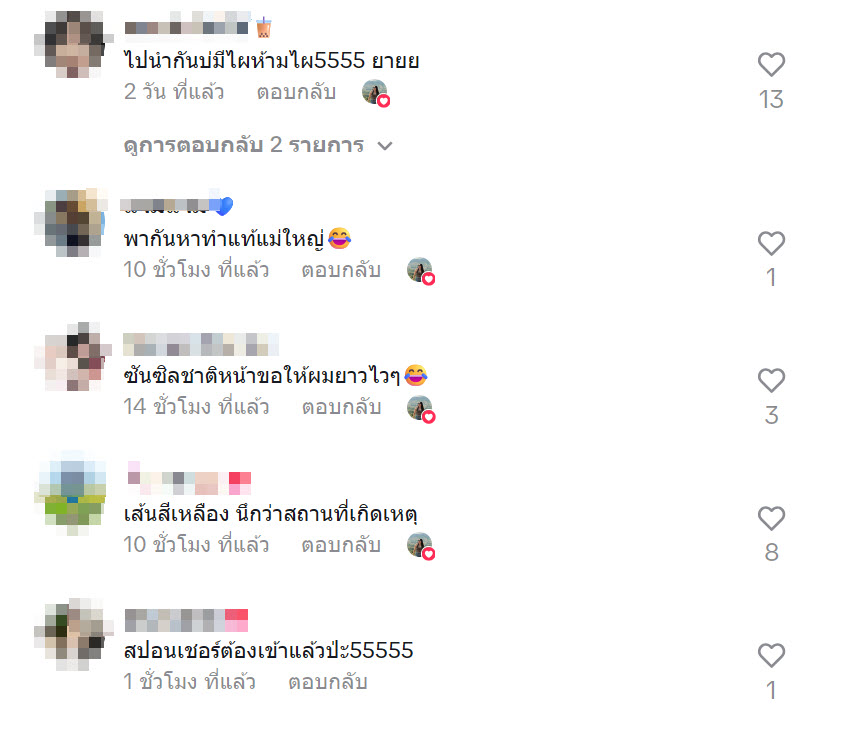Reply to the 14 ชั่วโมง ที่แล้ว comment

click(341, 407)
